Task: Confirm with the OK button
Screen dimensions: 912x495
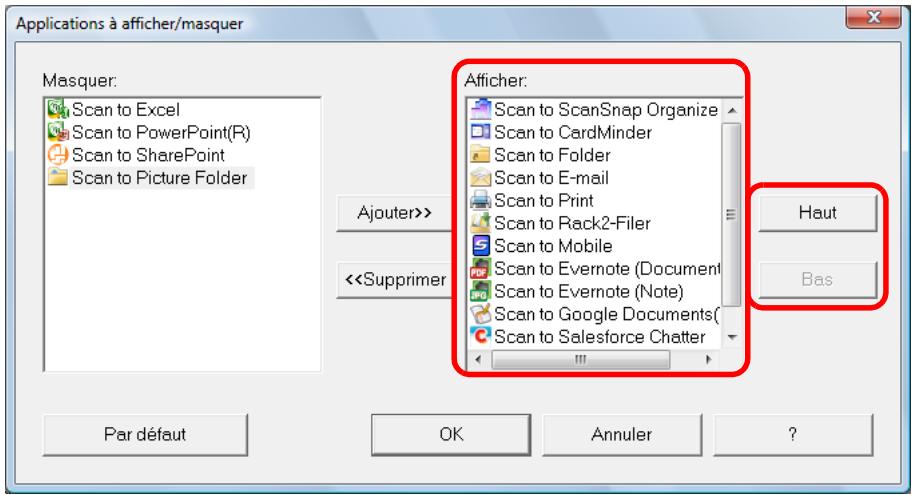Action: click(451, 435)
